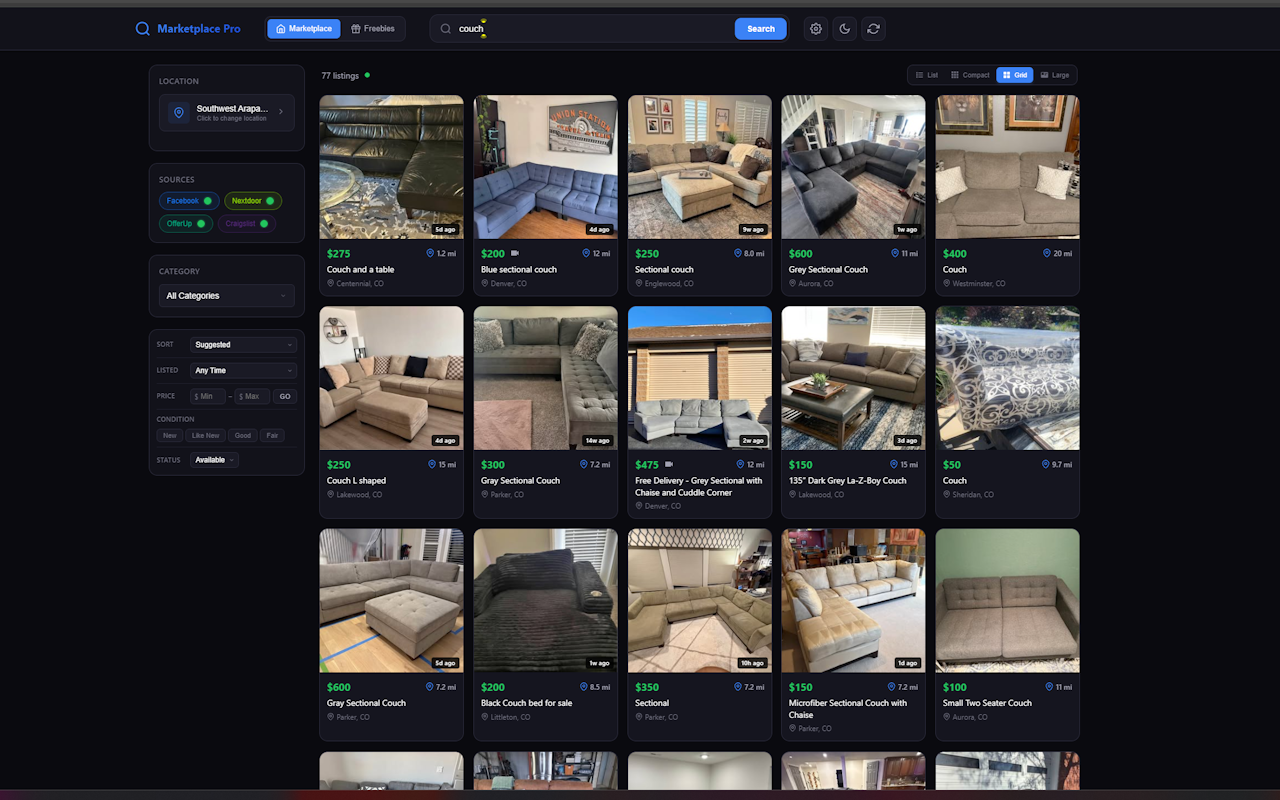Filter by Good condition
1280x800 pixels.
click(243, 436)
